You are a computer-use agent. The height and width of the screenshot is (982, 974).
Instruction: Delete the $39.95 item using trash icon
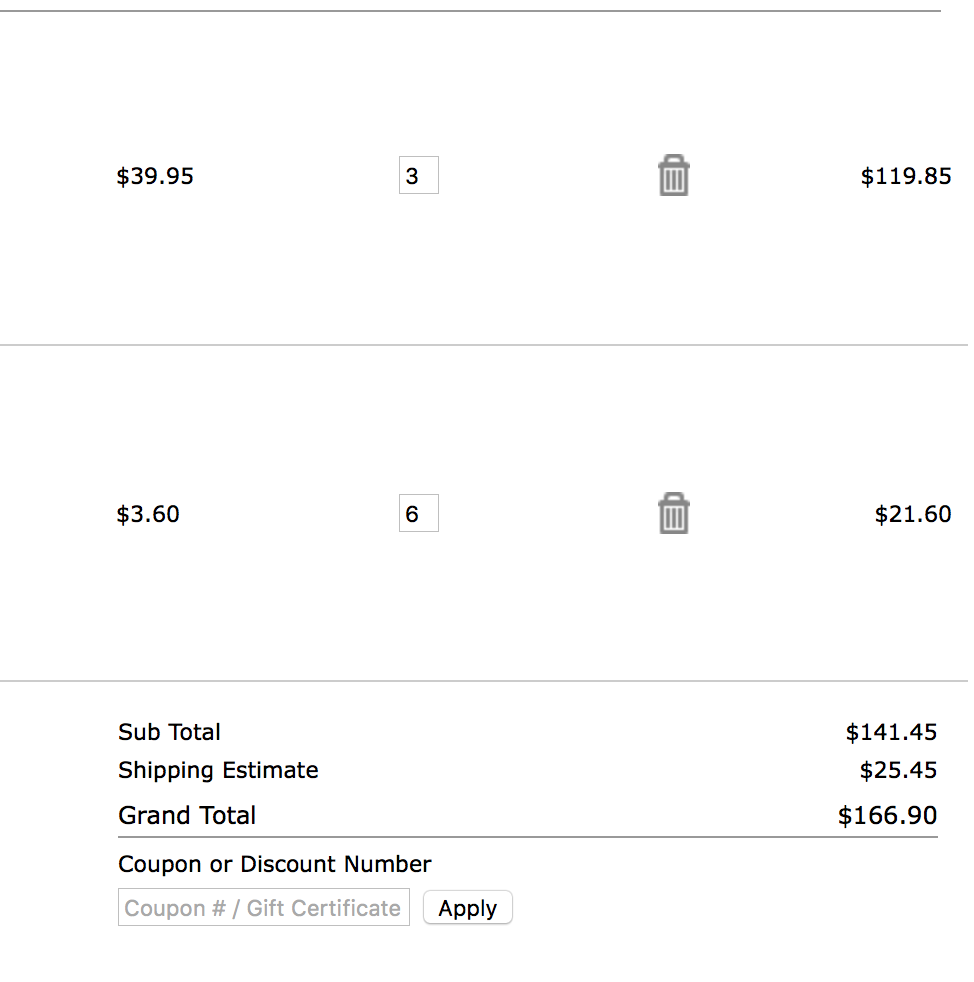[674, 176]
